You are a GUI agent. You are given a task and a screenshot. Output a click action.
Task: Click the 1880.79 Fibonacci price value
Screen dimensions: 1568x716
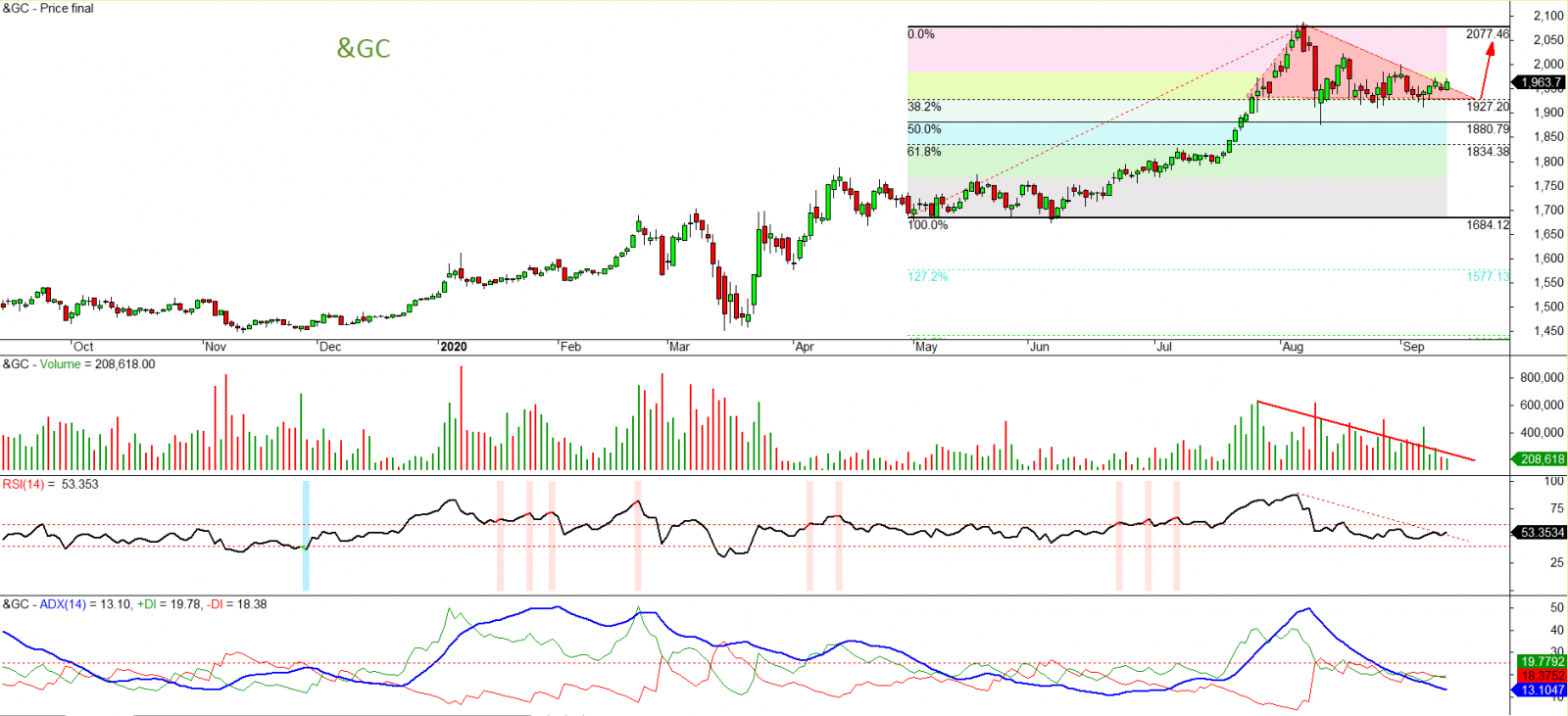[x=1488, y=129]
